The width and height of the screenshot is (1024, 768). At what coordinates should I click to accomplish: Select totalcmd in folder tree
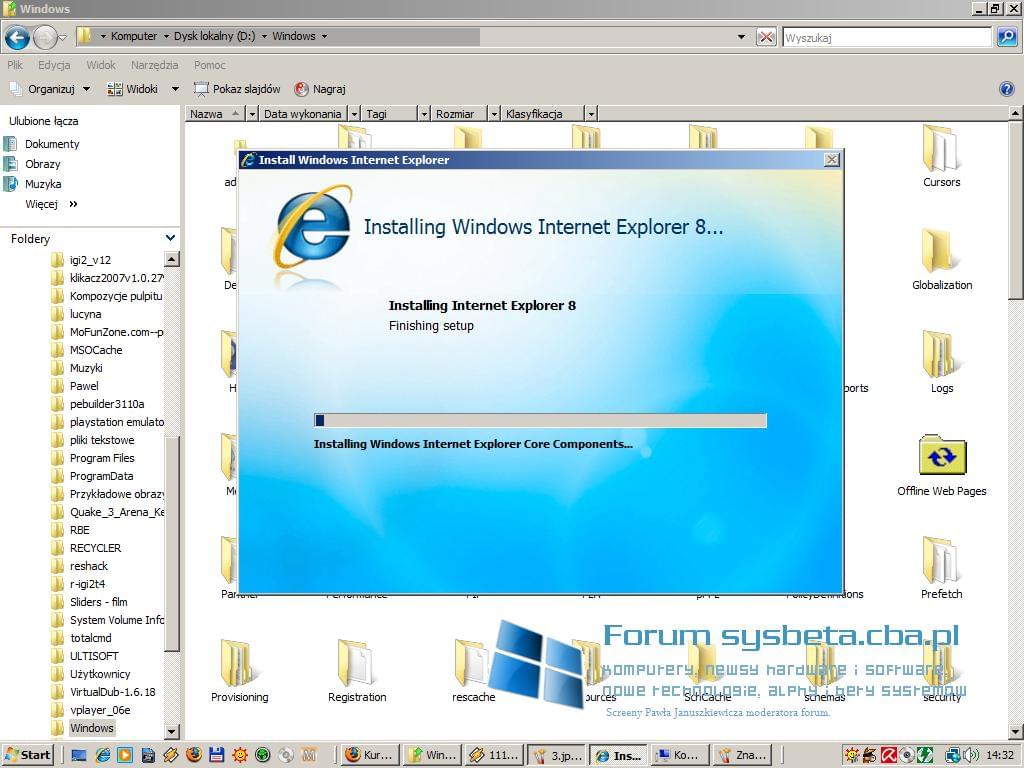(90, 638)
